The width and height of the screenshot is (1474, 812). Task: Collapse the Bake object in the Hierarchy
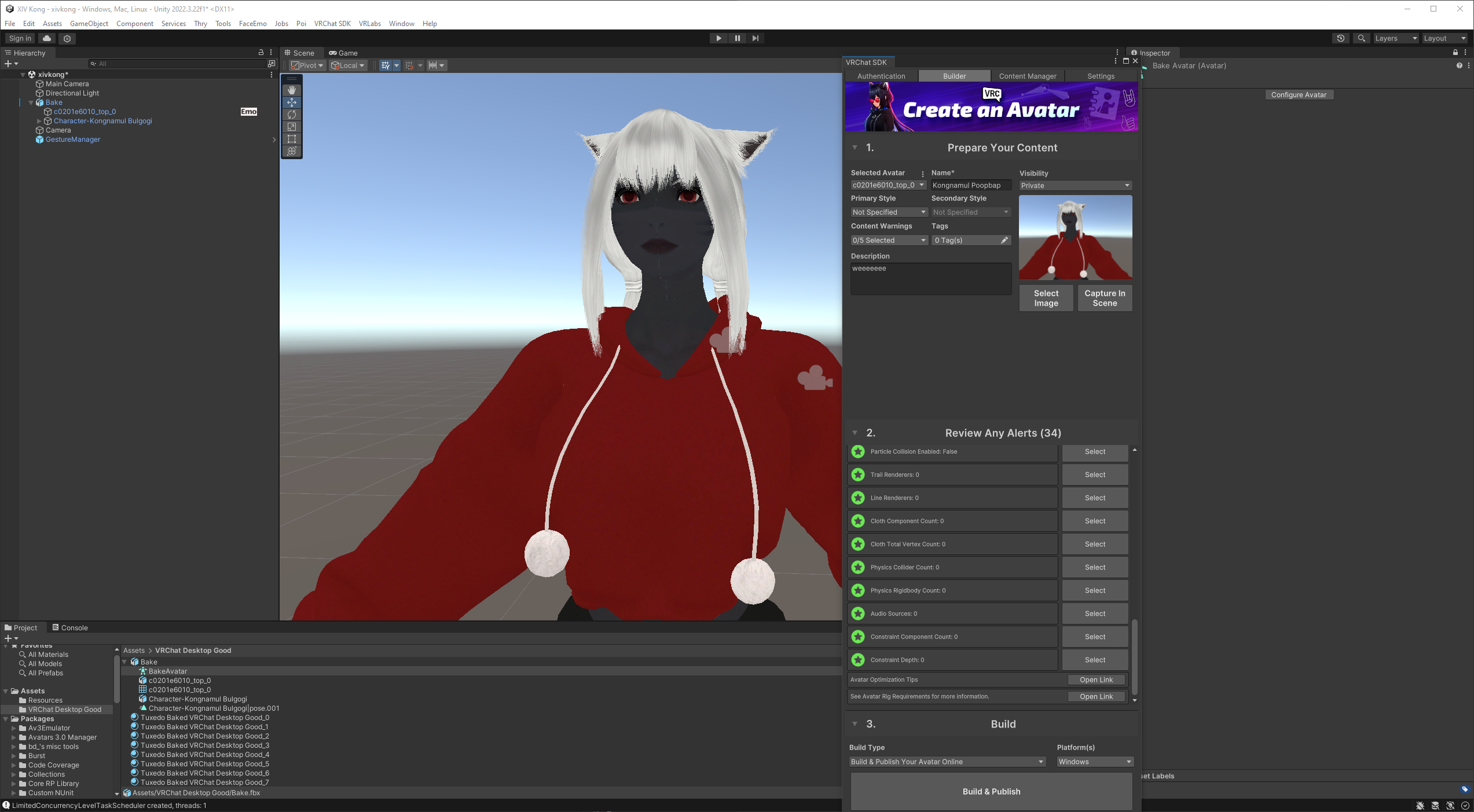[x=31, y=102]
